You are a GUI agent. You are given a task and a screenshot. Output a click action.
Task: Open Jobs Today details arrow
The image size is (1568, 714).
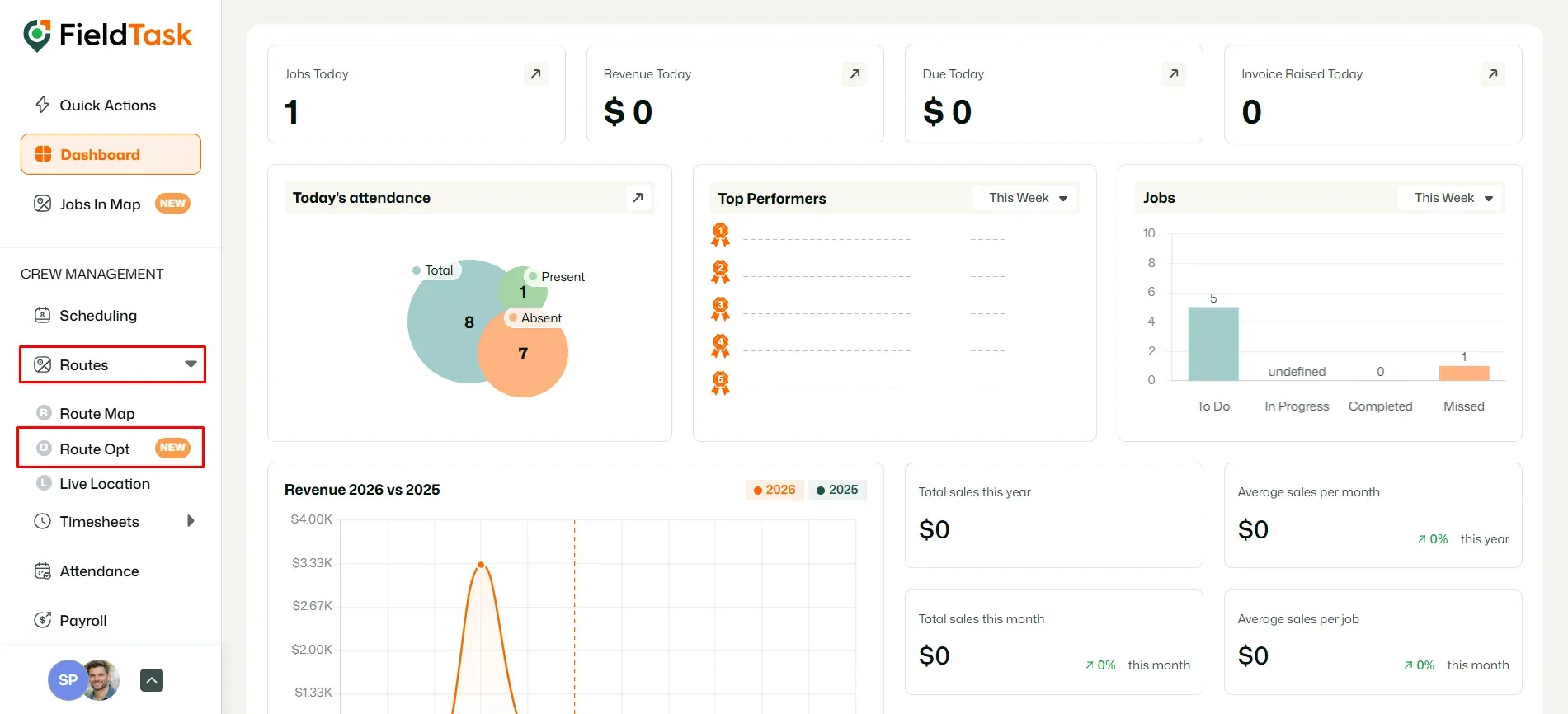pos(535,74)
